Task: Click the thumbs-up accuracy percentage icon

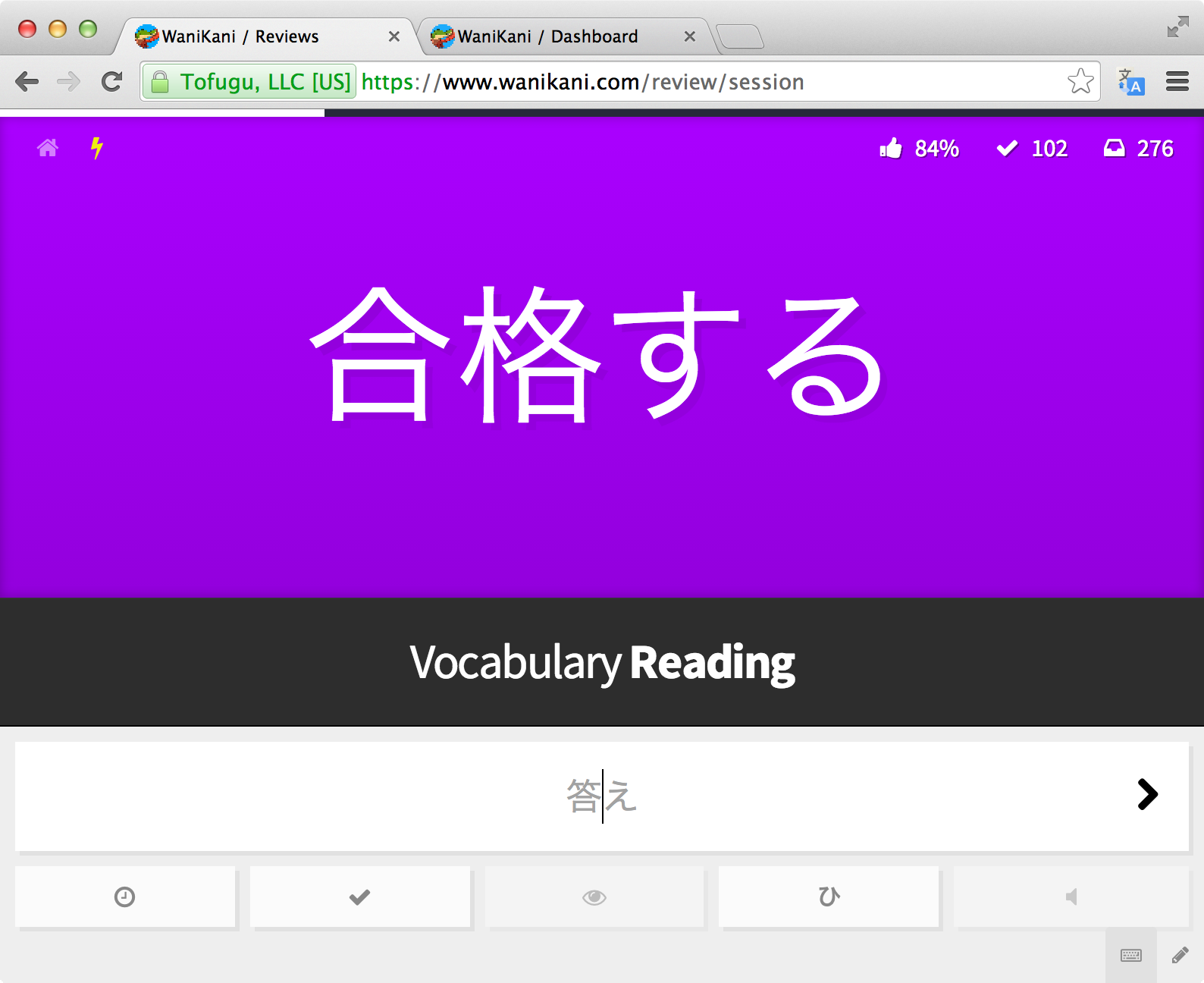Action: click(x=891, y=148)
